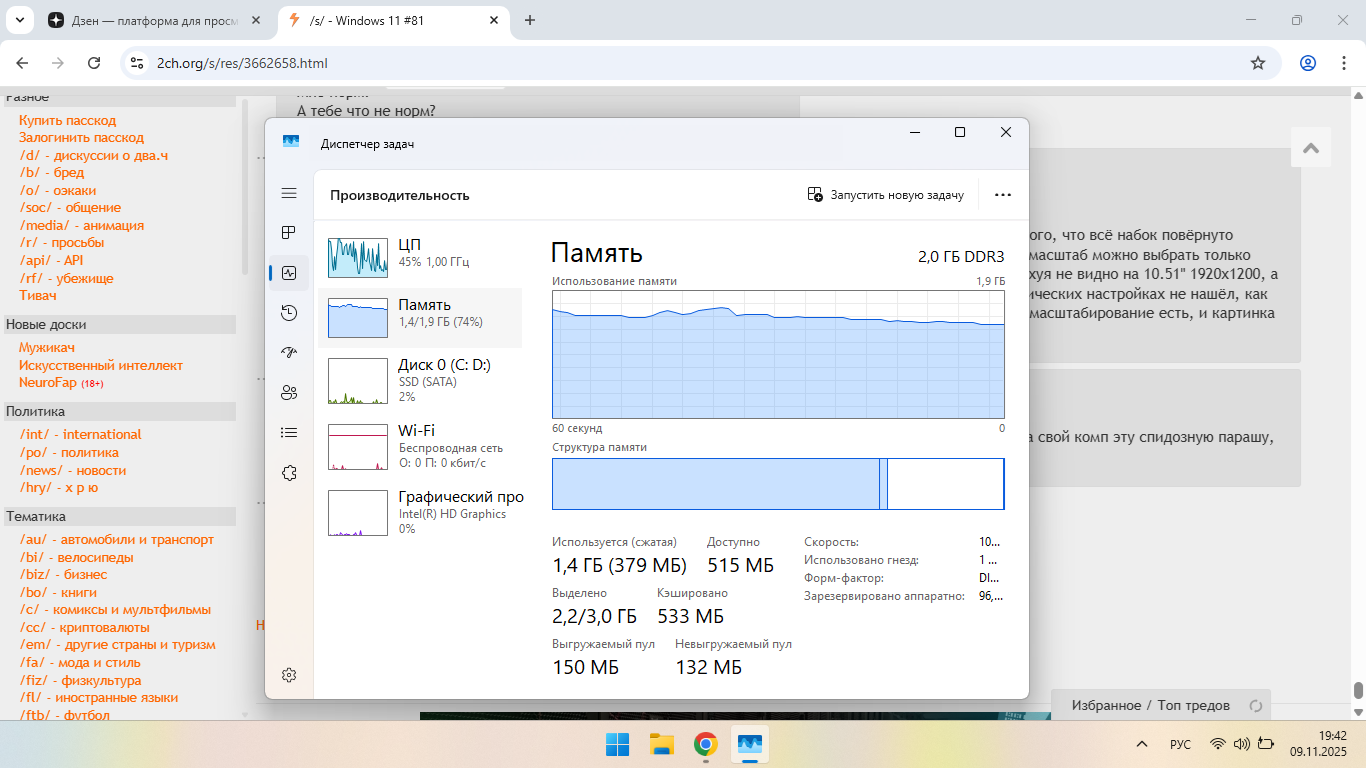Open the Users icon in Task Manager sidebar

pyautogui.click(x=289, y=392)
